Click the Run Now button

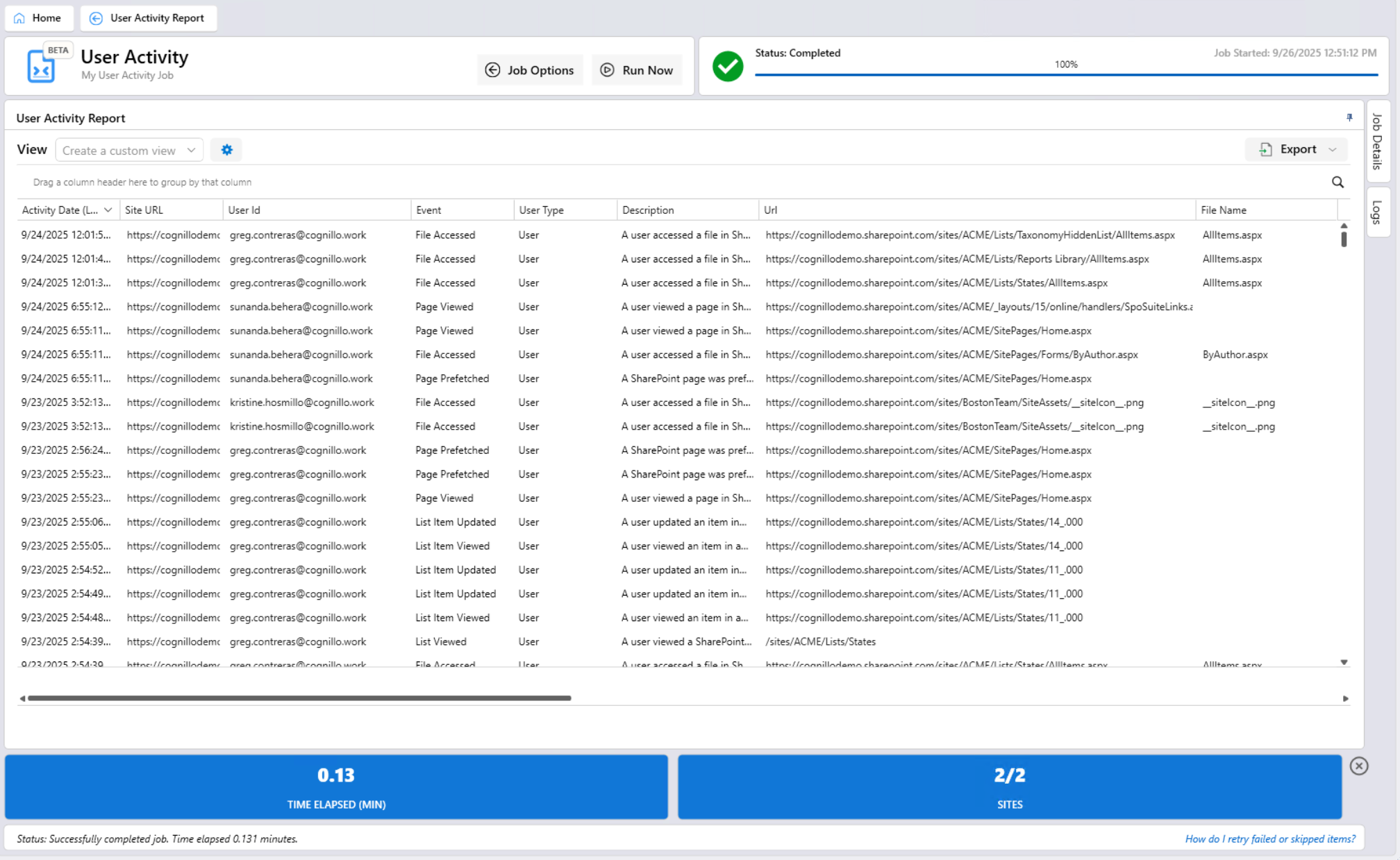pyautogui.click(x=637, y=70)
